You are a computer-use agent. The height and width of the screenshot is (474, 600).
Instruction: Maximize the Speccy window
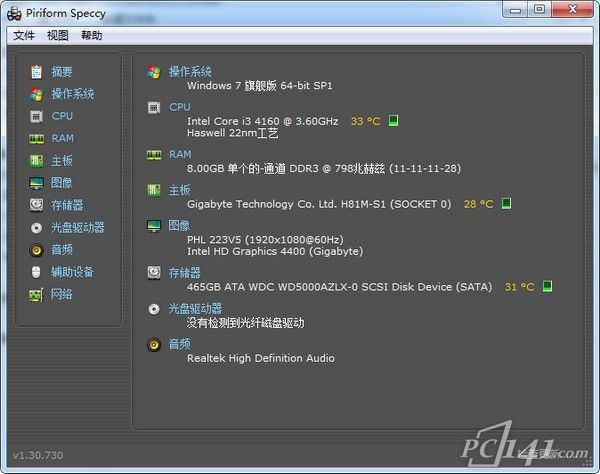click(540, 9)
